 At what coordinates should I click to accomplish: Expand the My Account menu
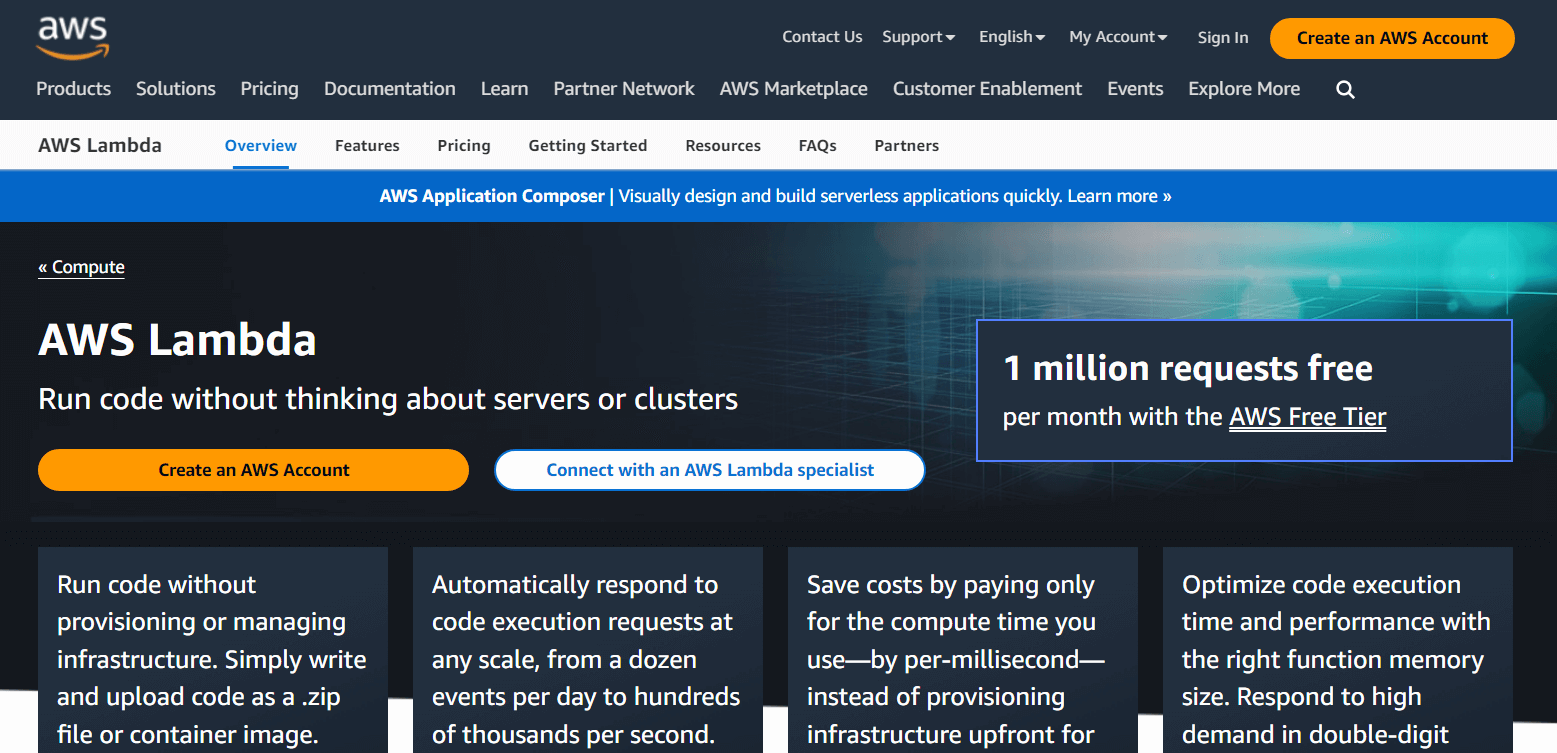1116,36
